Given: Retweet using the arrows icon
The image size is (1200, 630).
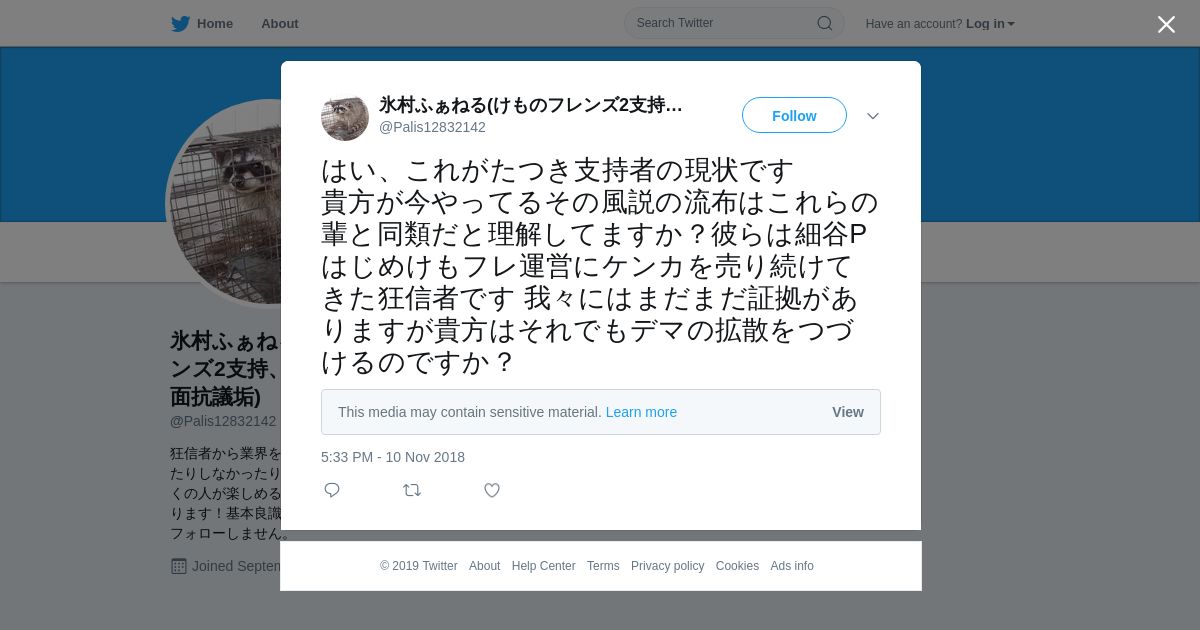Looking at the screenshot, I should tap(412, 490).
